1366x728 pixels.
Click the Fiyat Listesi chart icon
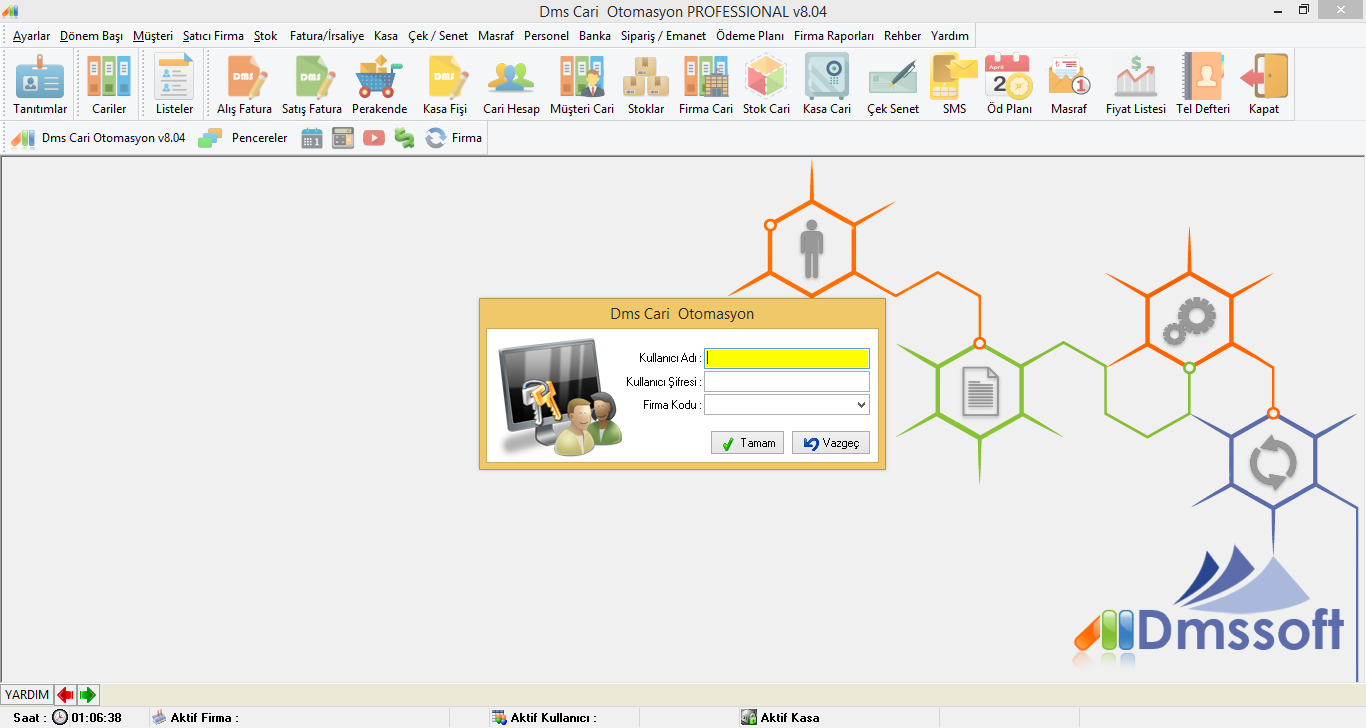tap(1135, 77)
